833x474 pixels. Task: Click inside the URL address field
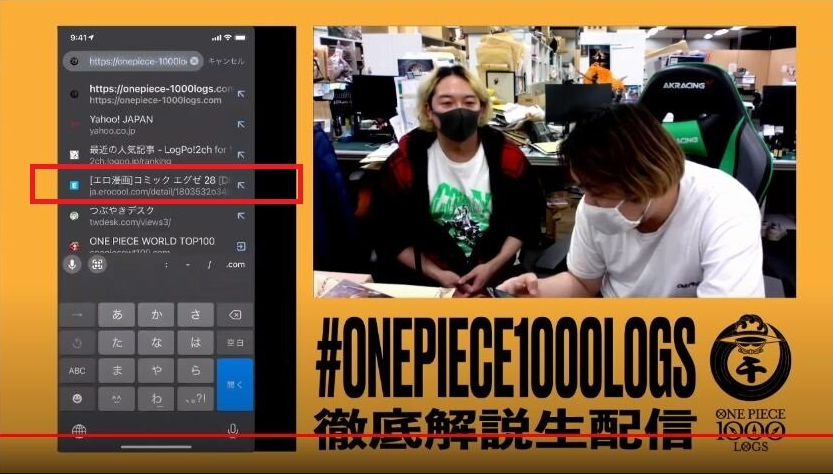[x=135, y=61]
